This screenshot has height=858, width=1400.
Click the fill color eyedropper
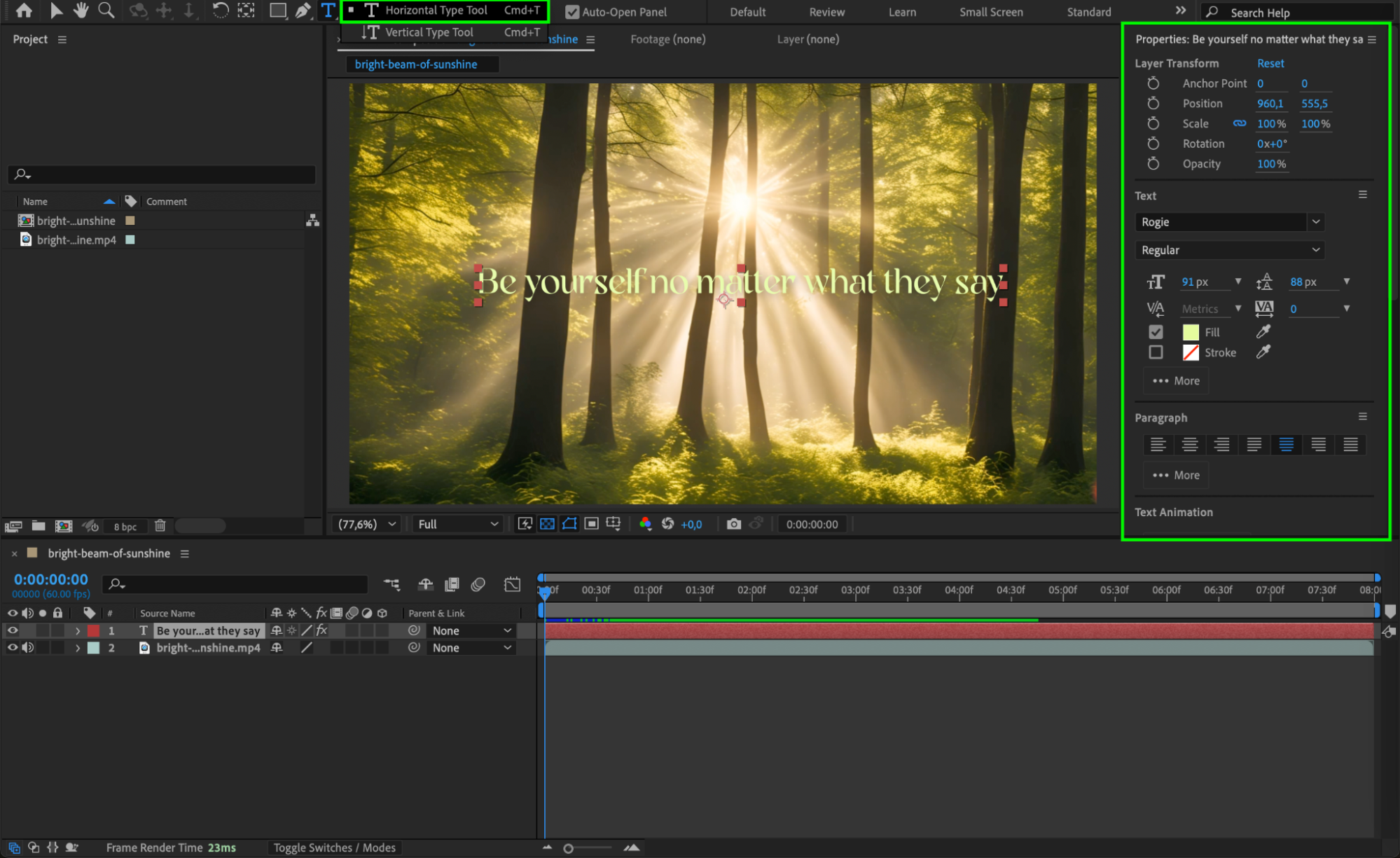tap(1263, 332)
